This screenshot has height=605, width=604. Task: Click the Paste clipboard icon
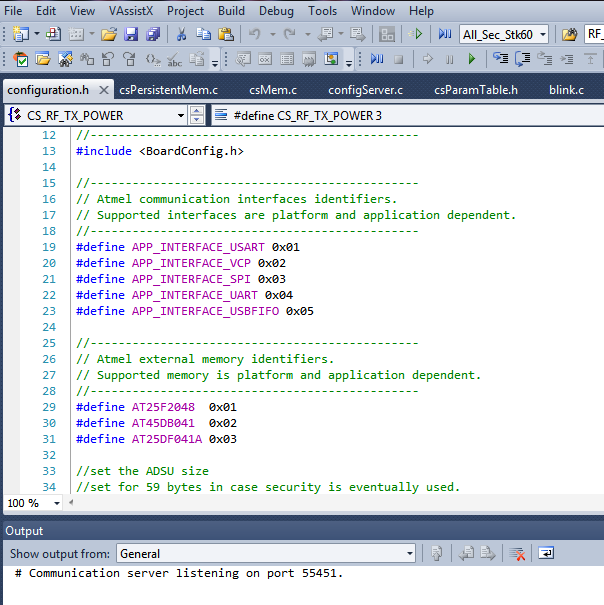point(224,34)
